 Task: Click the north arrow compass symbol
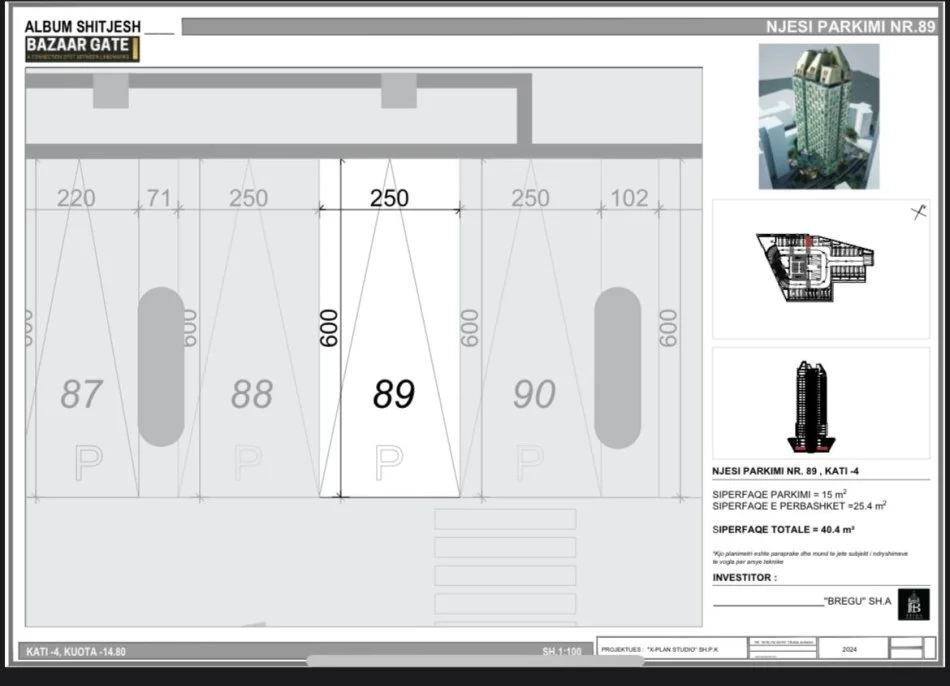click(918, 212)
